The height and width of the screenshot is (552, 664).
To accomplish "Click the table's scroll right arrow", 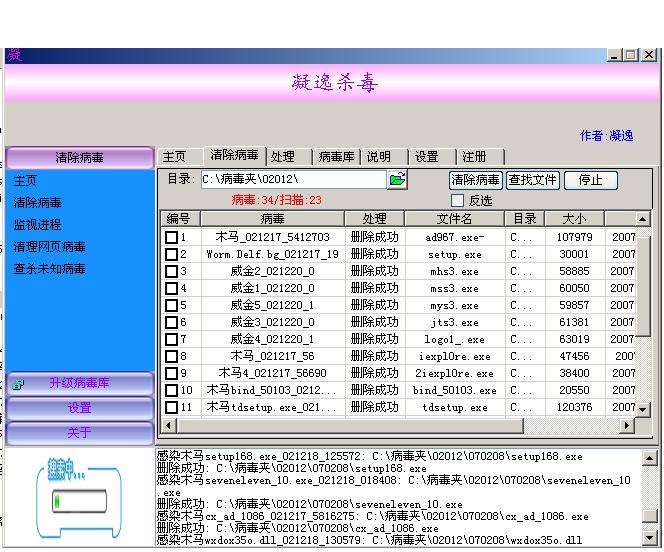I will click(x=627, y=425).
